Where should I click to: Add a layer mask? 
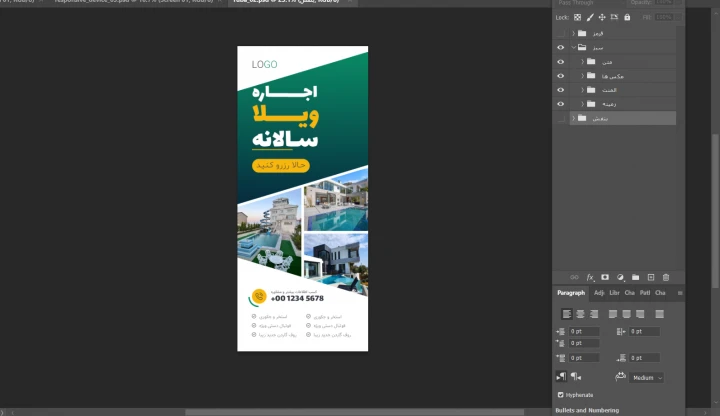pos(605,277)
